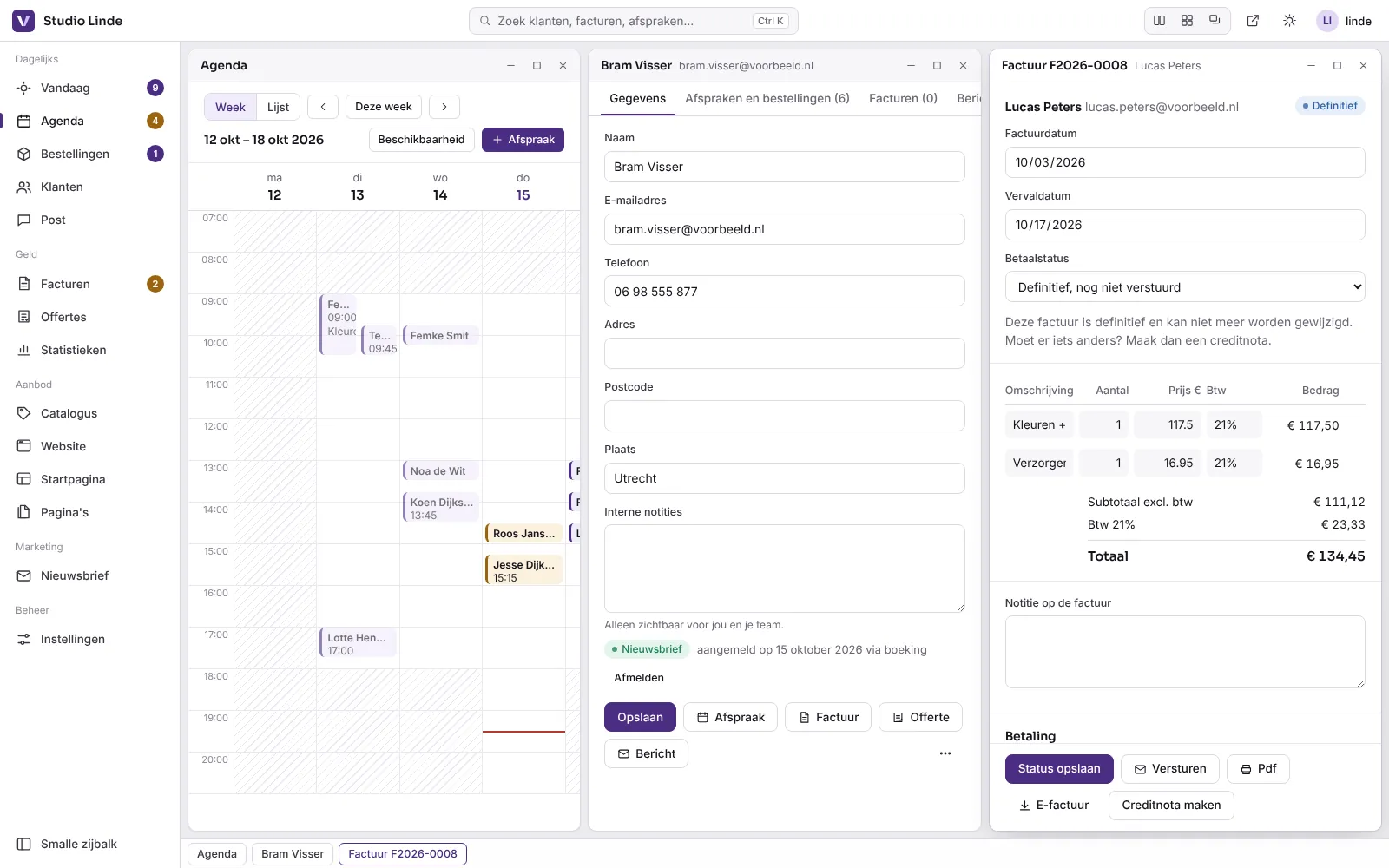Click the Opslaan button

[x=640, y=717]
